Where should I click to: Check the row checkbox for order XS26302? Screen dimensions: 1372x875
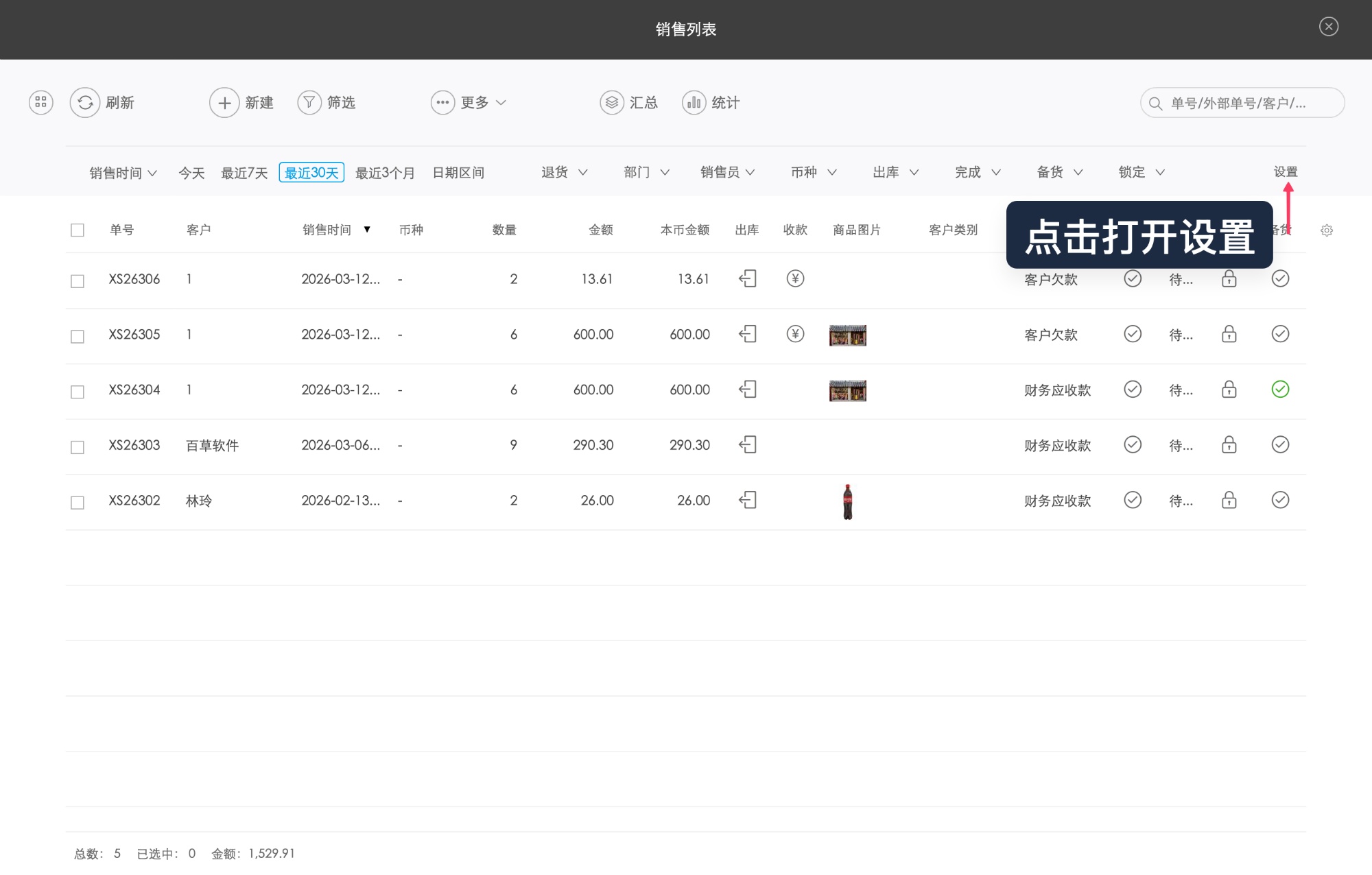77,501
